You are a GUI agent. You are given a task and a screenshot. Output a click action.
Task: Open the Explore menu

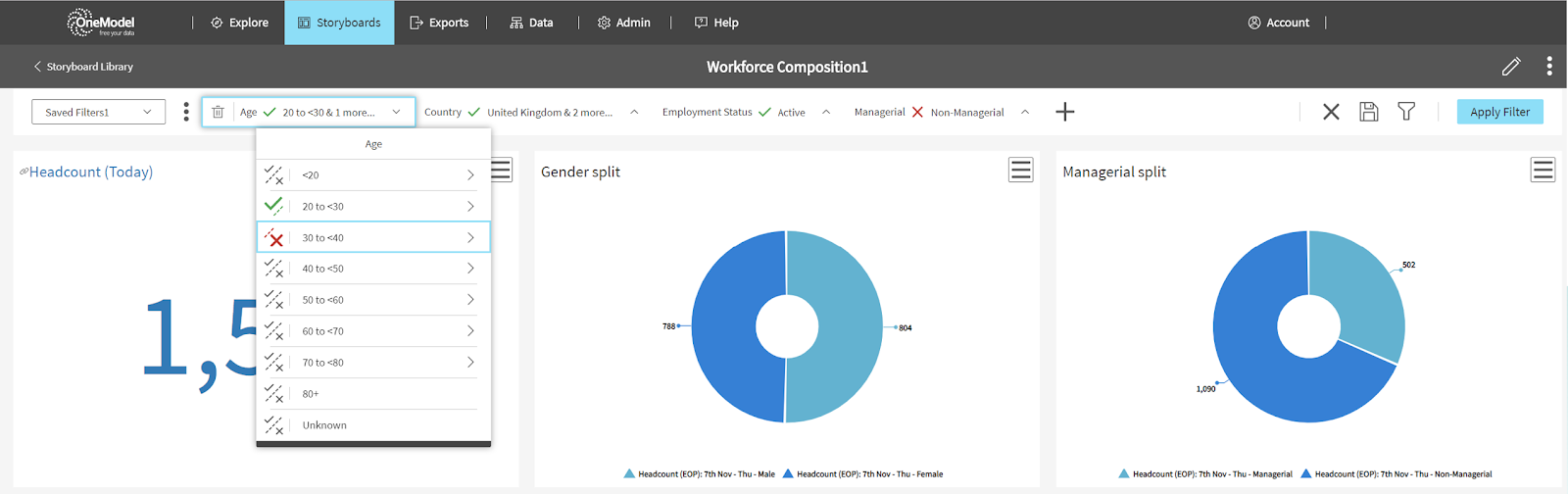pos(239,23)
